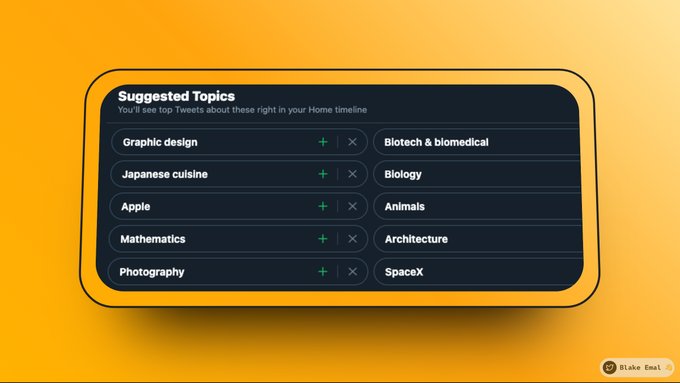Dismiss the Graphic design topic
680x383 pixels.
[x=353, y=142]
